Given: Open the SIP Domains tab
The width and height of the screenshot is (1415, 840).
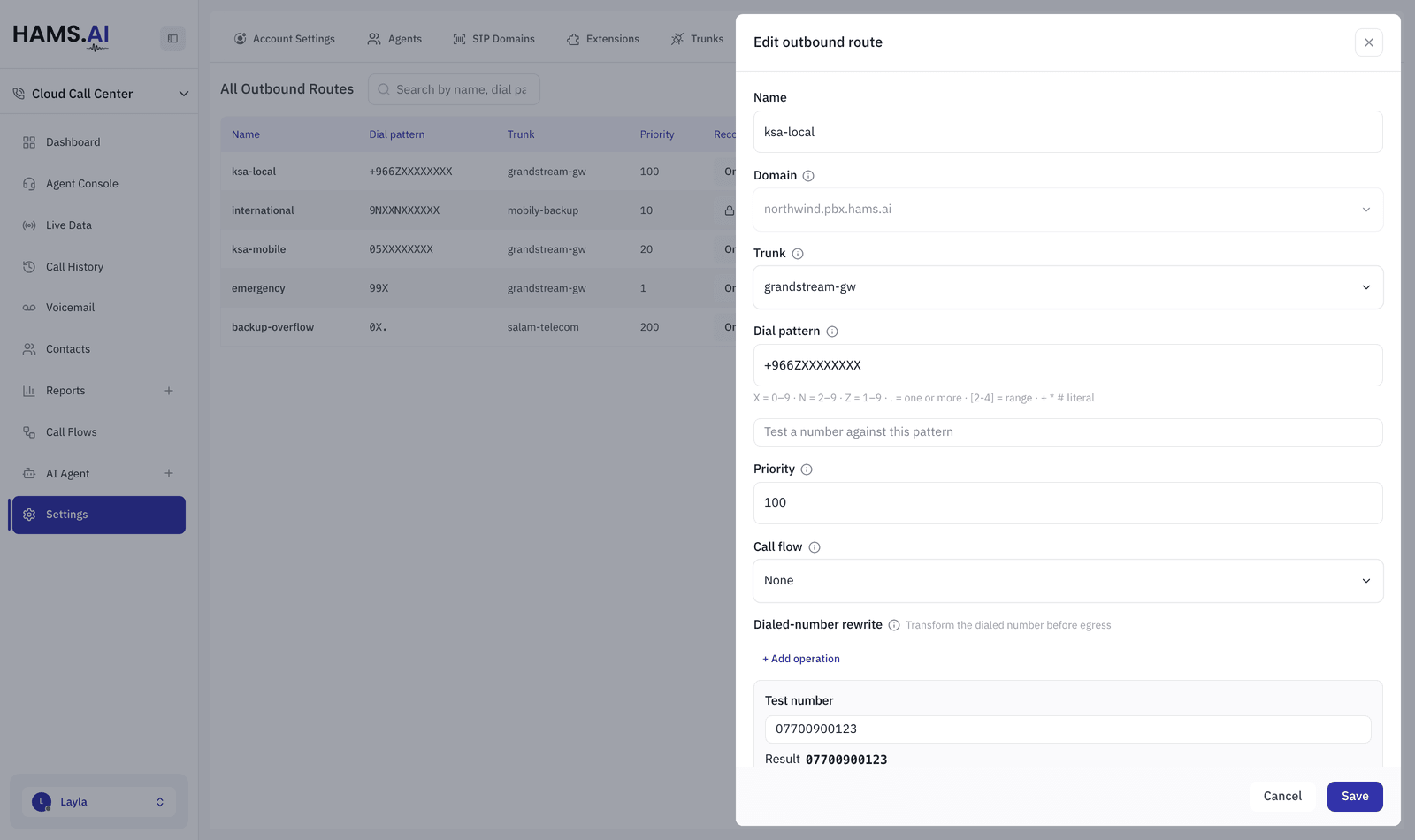Looking at the screenshot, I should click(494, 39).
